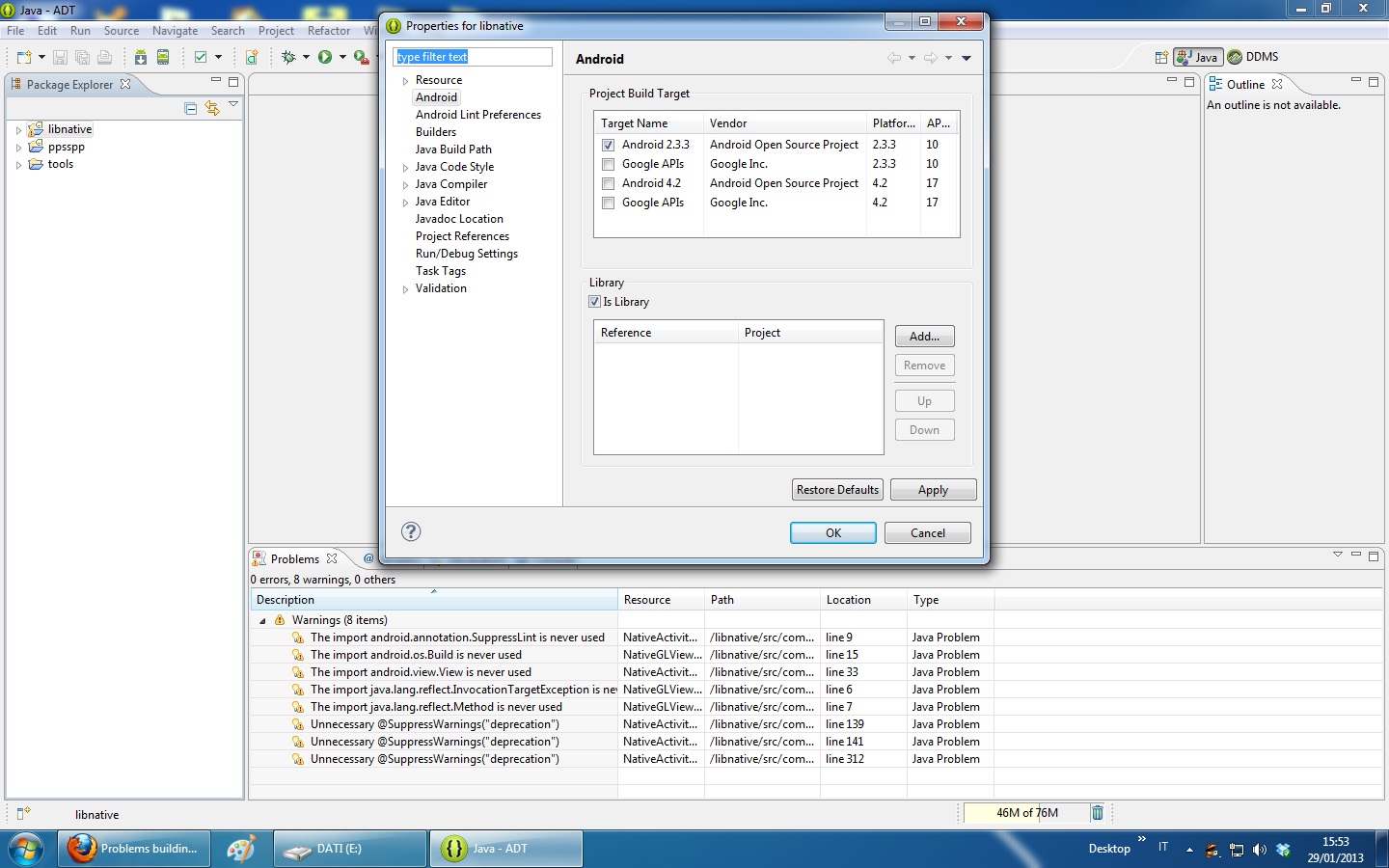
Task: Collapse the Warnings (8 items) group
Action: pos(262,620)
